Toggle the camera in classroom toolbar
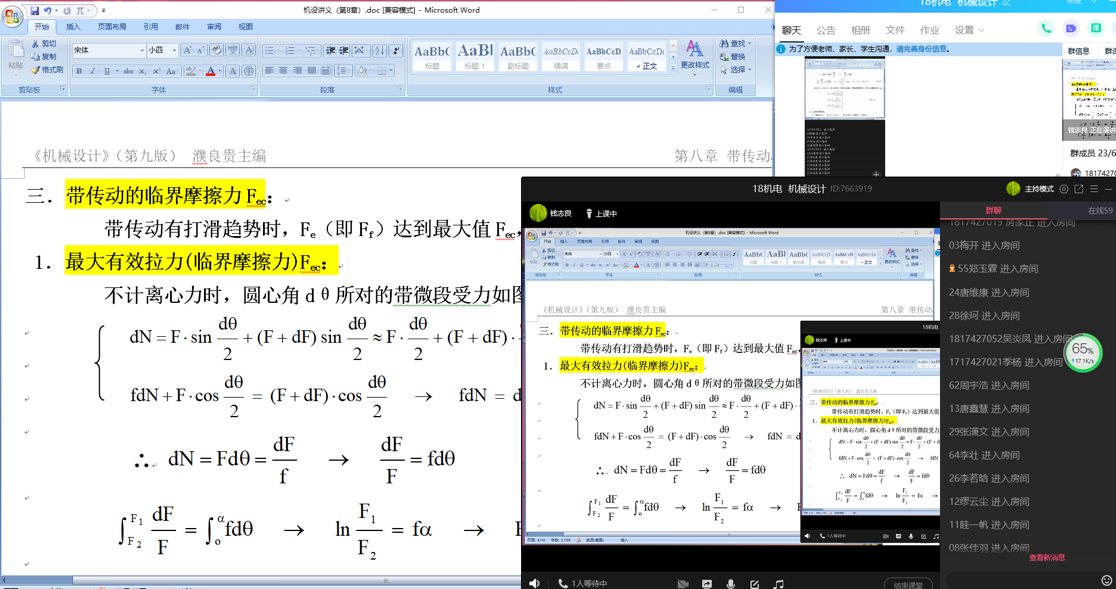 click(683, 584)
